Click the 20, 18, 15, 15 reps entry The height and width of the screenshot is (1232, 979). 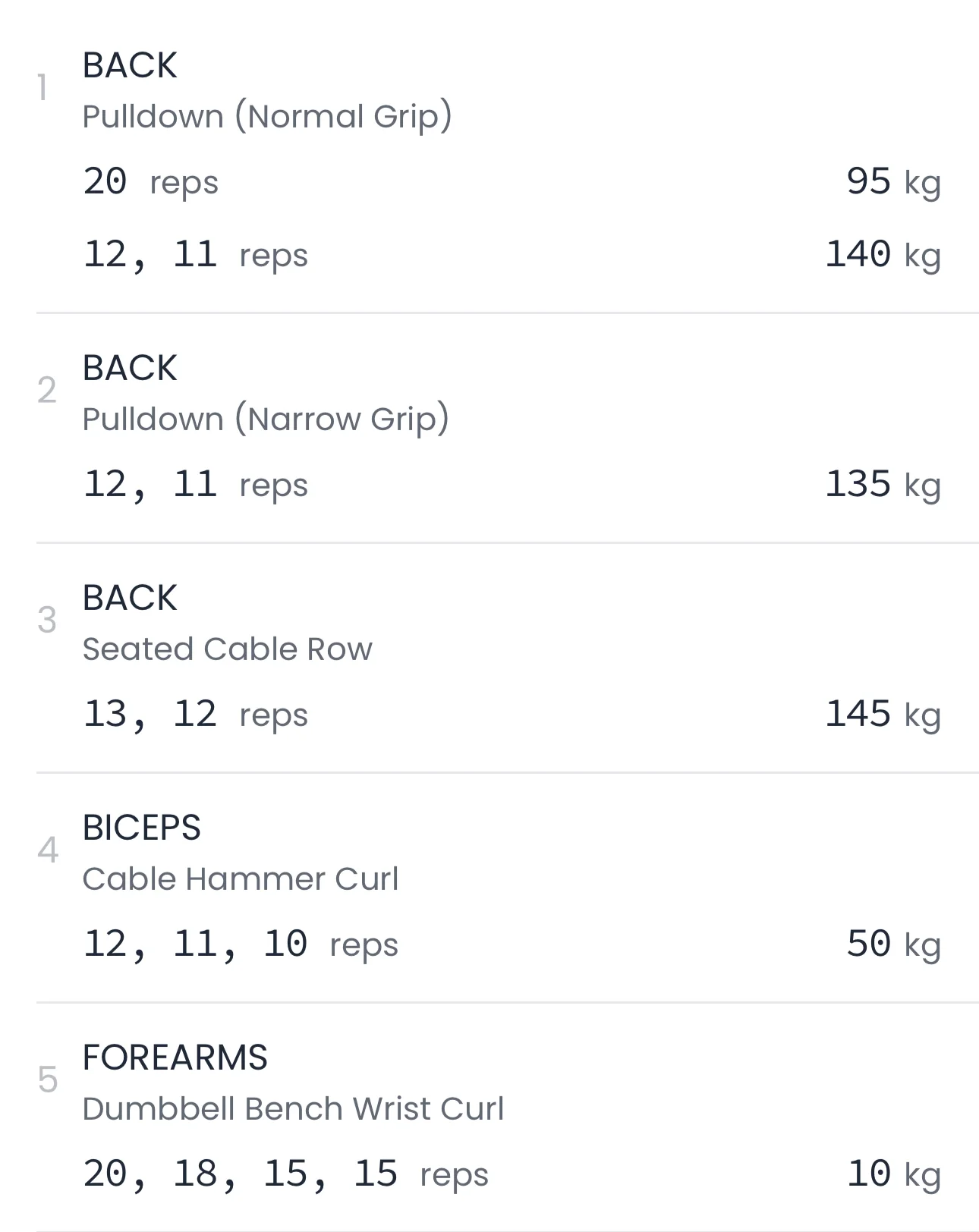[285, 1174]
